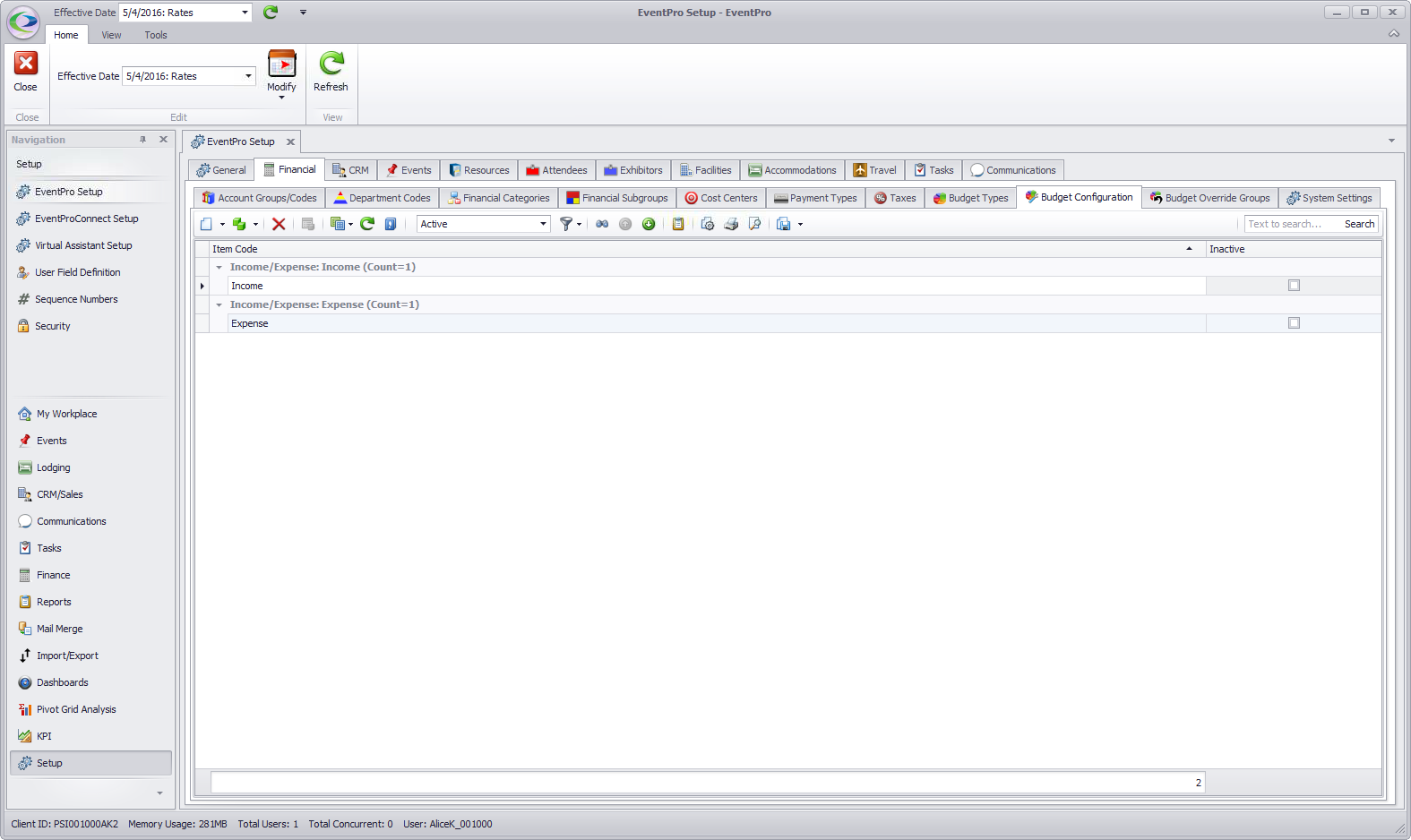The height and width of the screenshot is (840, 1411).
Task: Open the CRM setup tab
Action: (x=350, y=170)
